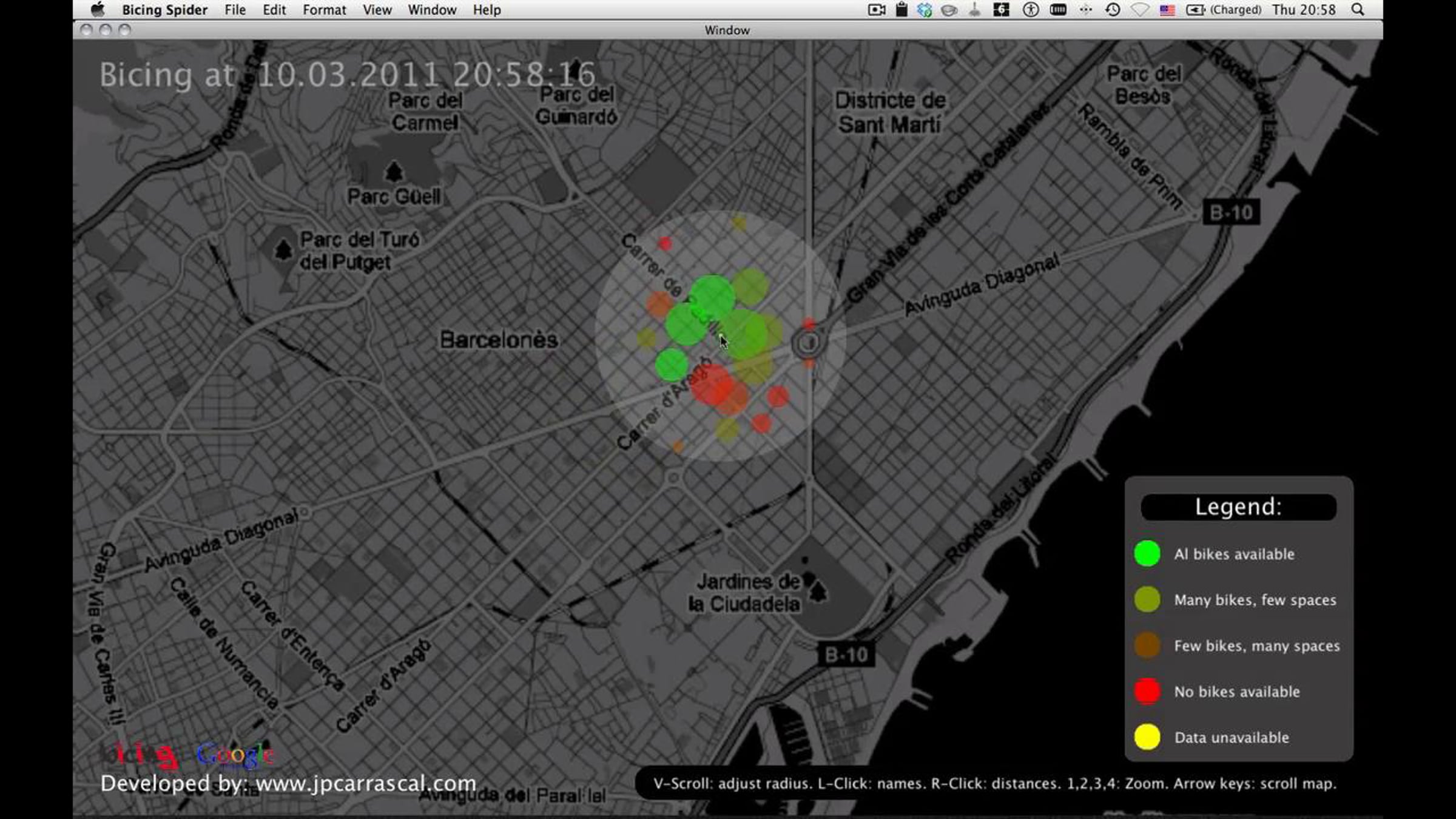This screenshot has width=1456, height=819.
Task: Click the four-arrow menu bar icon
Action: pos(1086,10)
